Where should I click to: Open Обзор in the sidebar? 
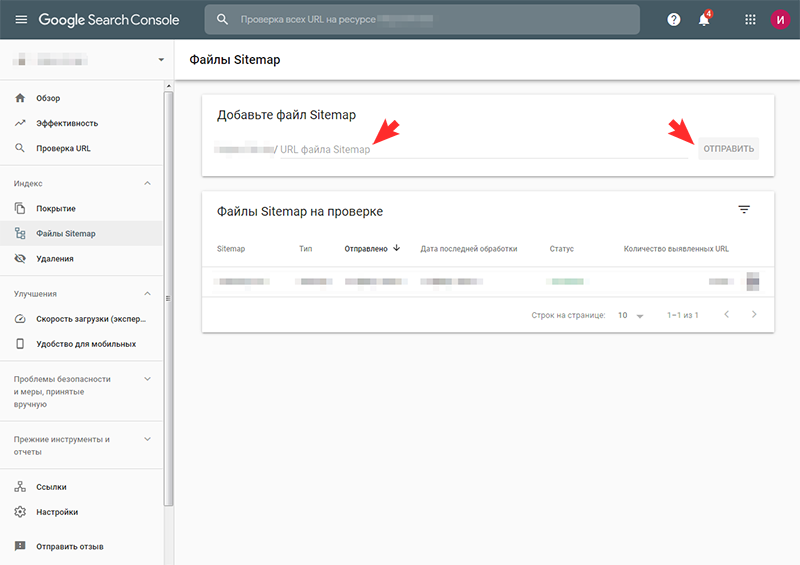(48, 98)
